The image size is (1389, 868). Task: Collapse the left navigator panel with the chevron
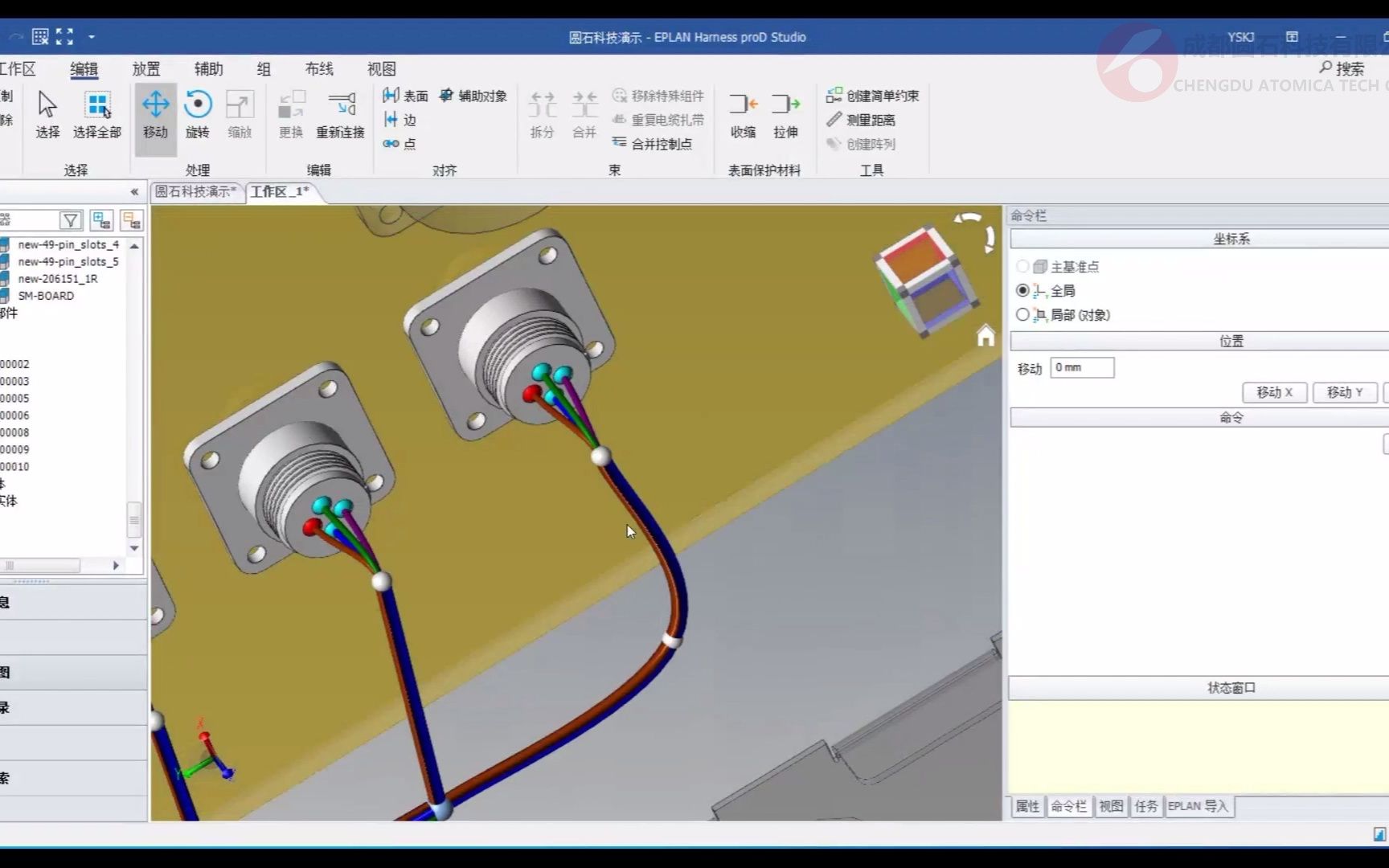click(x=133, y=192)
